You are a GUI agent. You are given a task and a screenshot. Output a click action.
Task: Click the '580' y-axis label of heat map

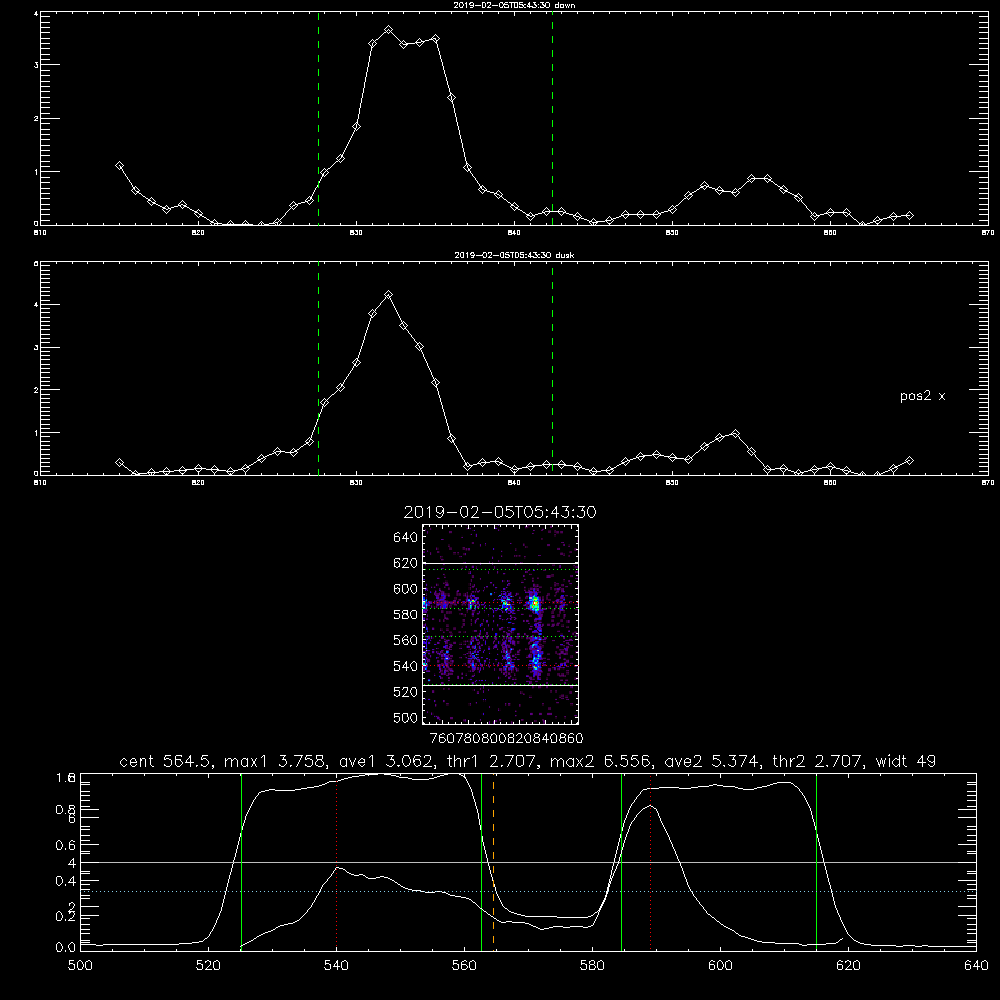click(405, 614)
